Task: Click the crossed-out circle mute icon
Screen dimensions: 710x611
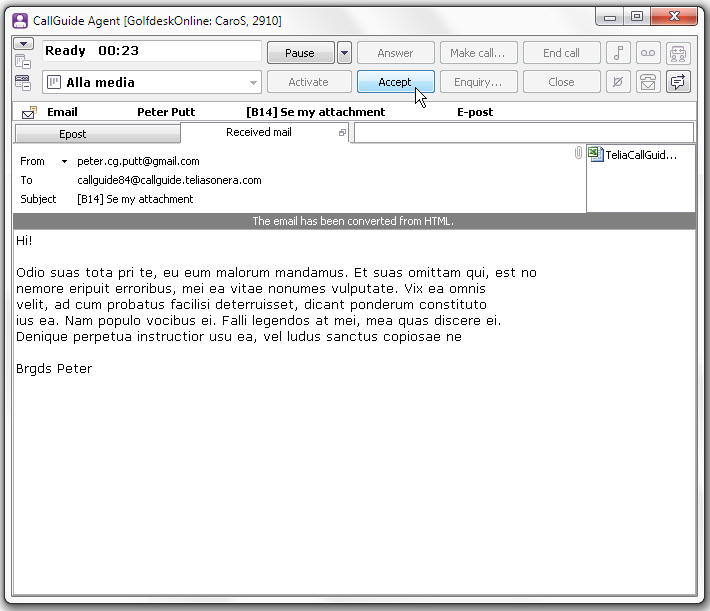Action: point(619,82)
